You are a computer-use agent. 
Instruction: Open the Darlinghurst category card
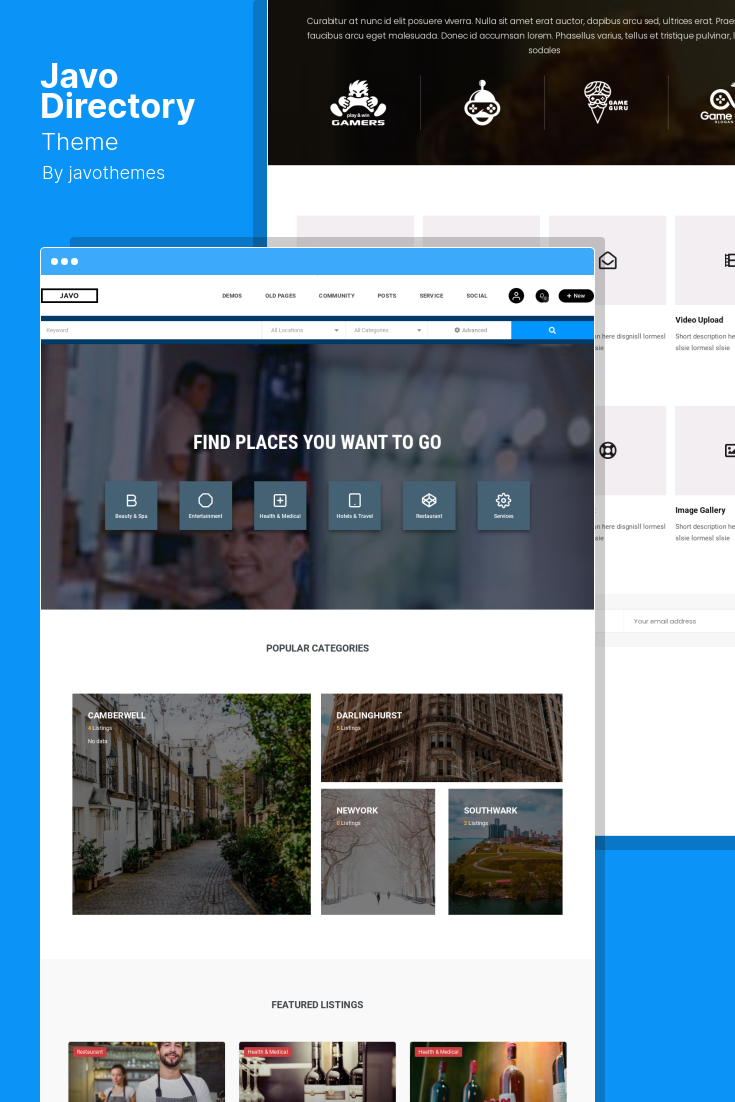click(x=442, y=738)
